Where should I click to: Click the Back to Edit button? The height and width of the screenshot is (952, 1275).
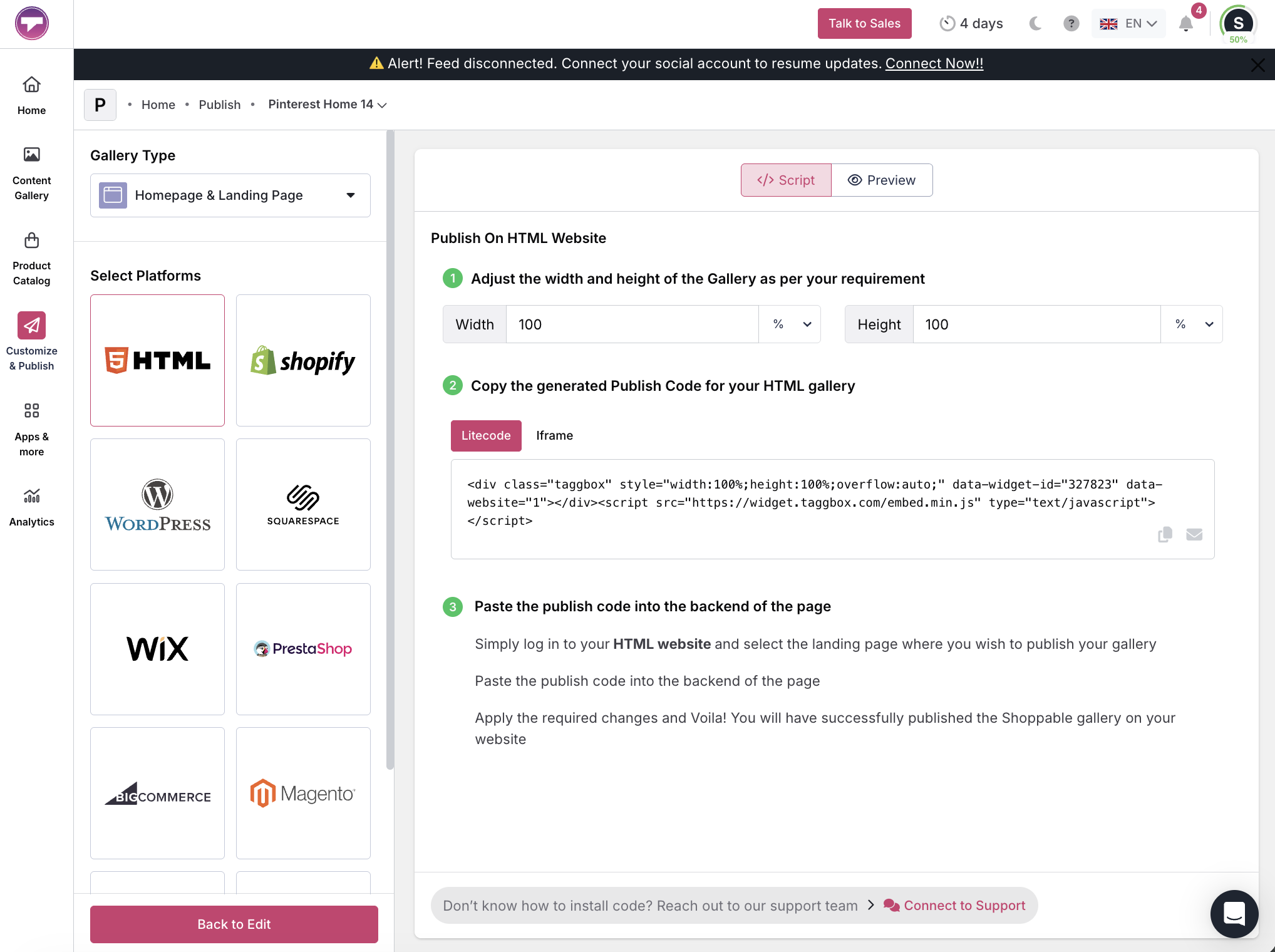click(234, 924)
